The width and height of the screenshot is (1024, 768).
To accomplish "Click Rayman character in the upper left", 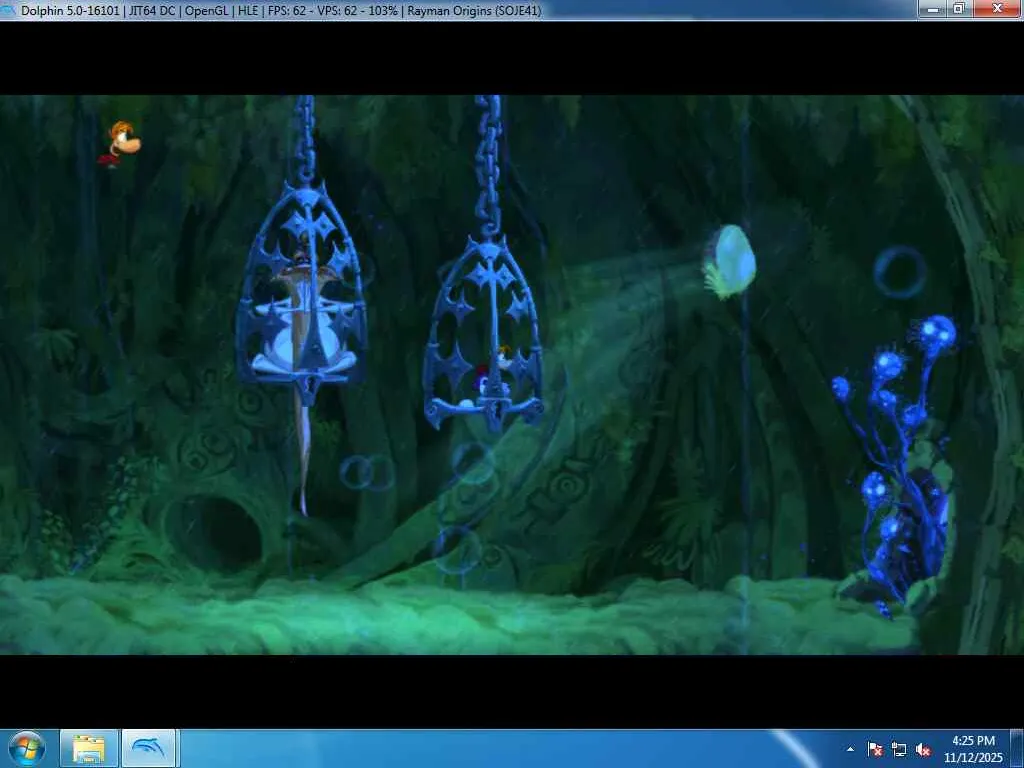I will point(120,144).
